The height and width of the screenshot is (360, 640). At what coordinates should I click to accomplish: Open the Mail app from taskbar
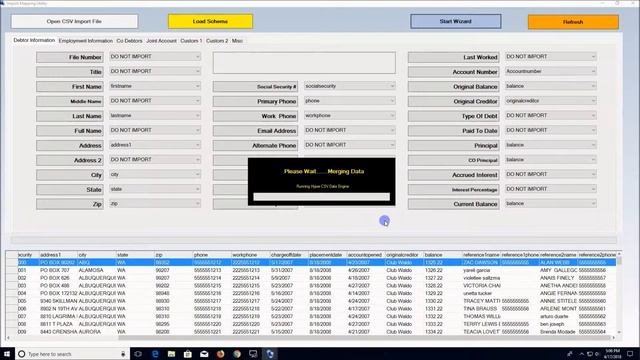(x=204, y=354)
